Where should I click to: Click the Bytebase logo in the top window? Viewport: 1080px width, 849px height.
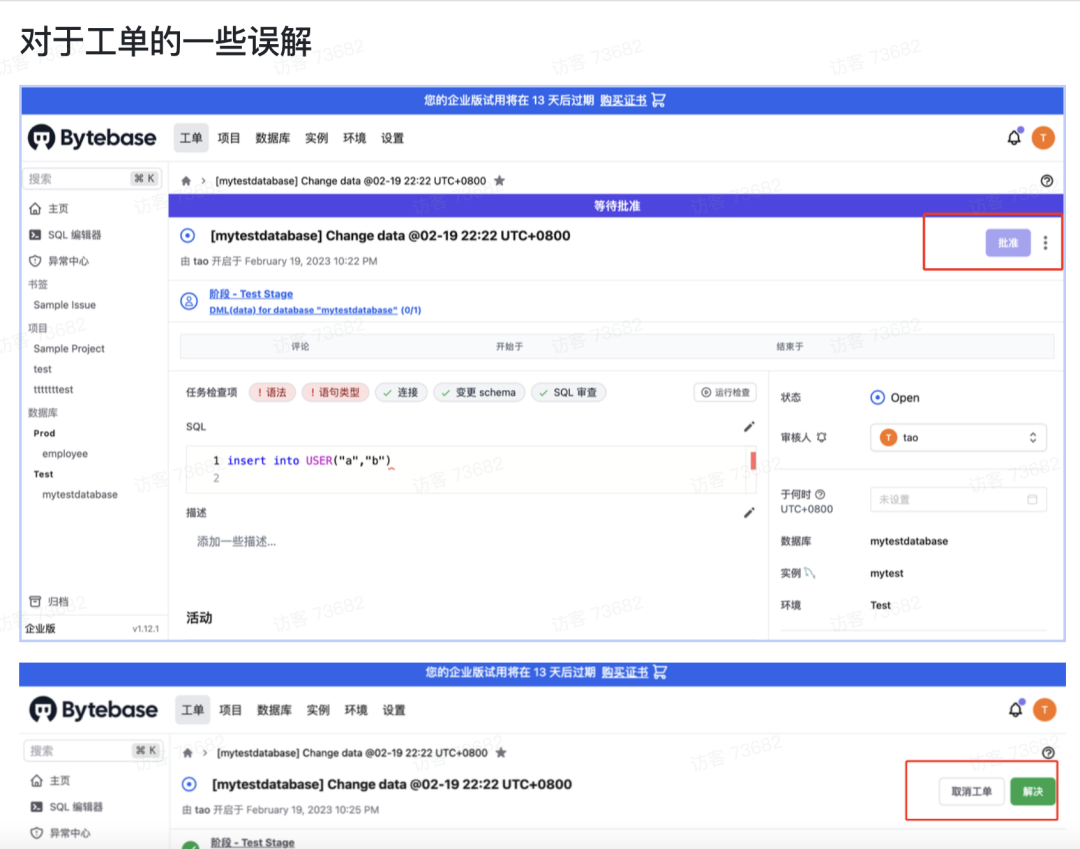pos(92,138)
